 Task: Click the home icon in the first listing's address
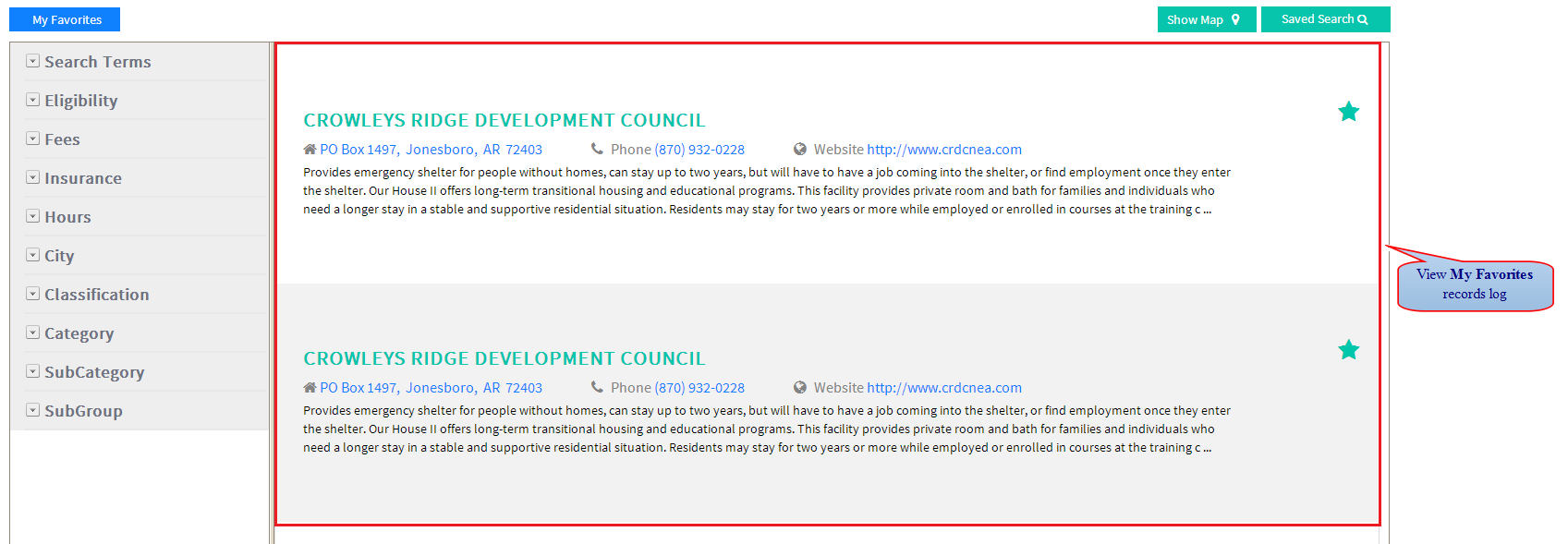[x=310, y=150]
